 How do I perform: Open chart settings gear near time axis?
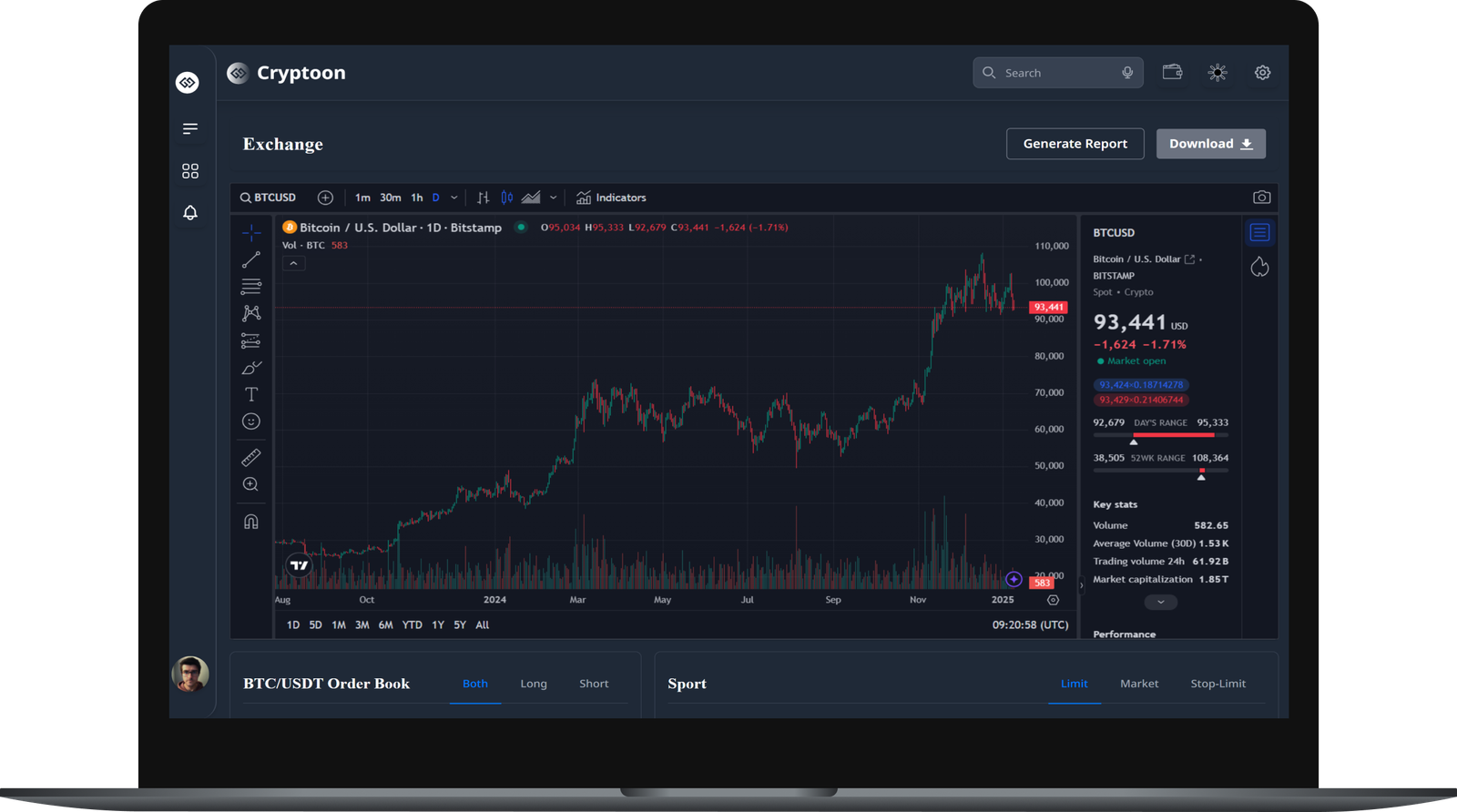1053,600
